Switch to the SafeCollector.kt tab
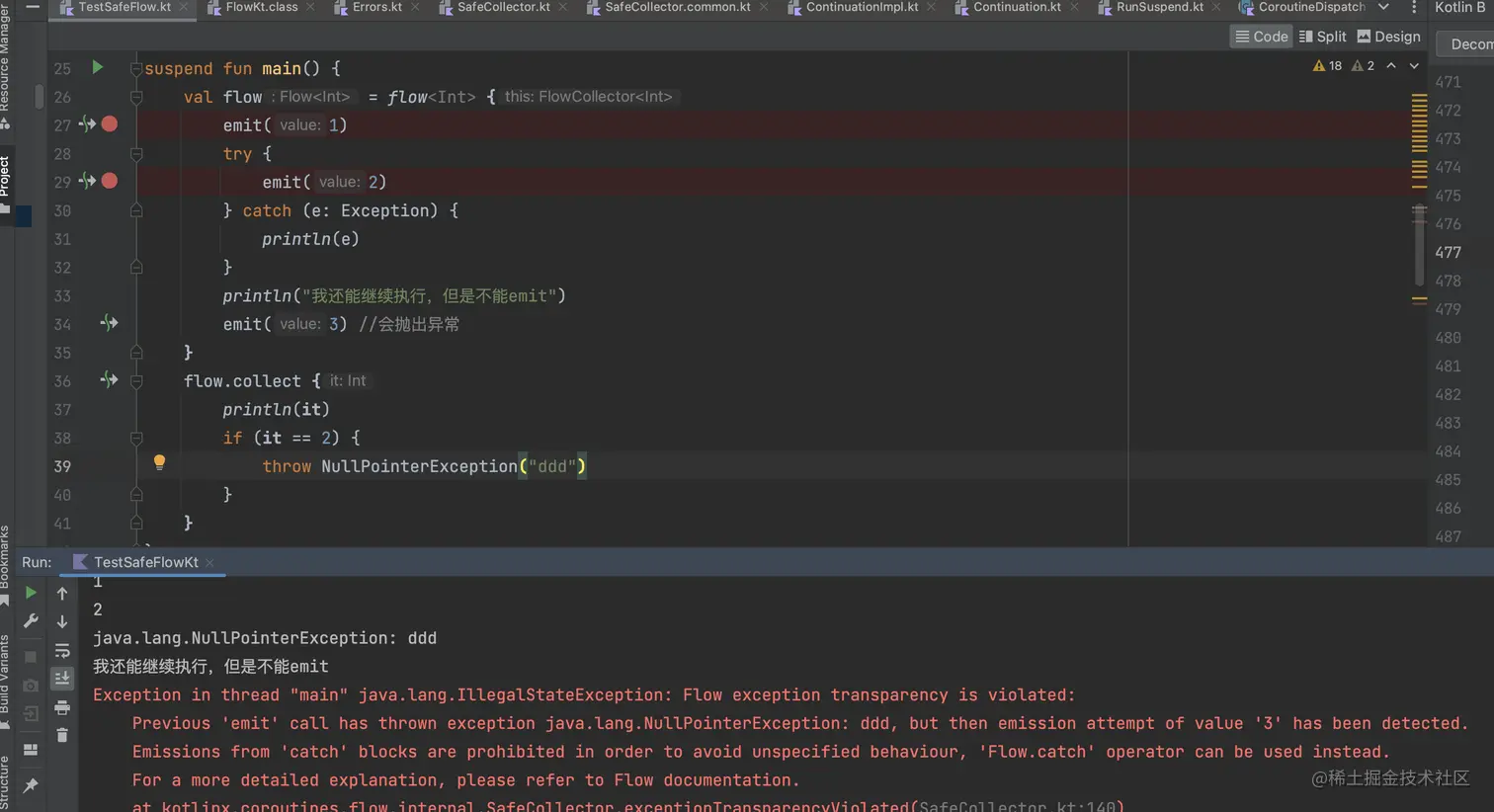This screenshot has height=812, width=1494. click(x=502, y=7)
